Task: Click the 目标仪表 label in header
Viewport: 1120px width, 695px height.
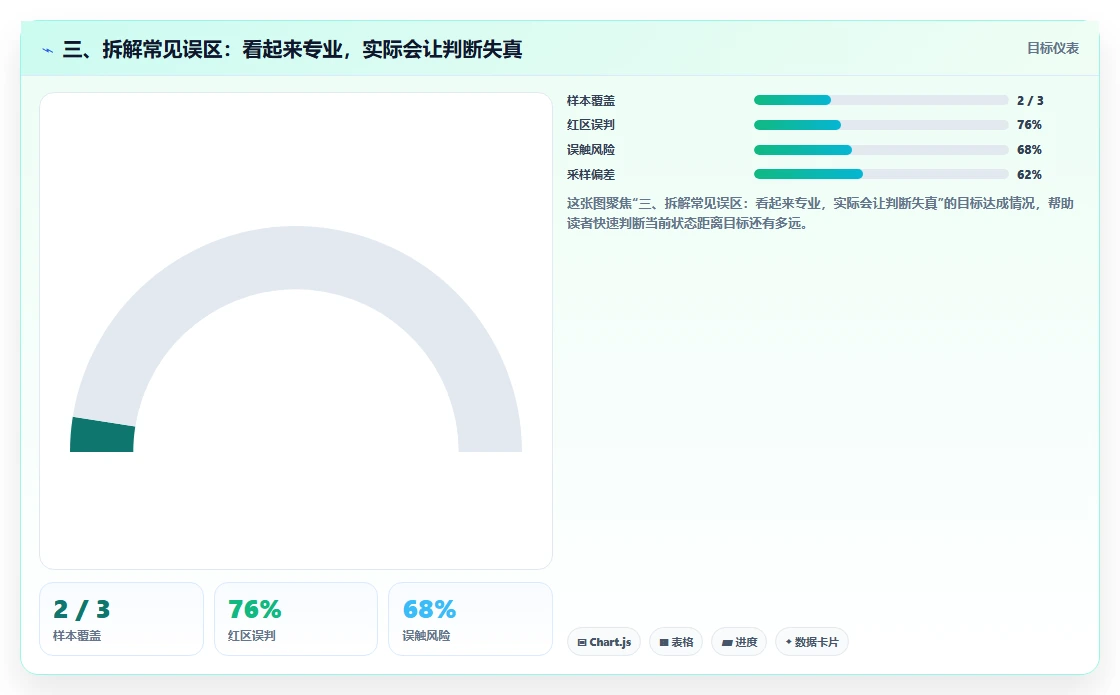Action: [x=1053, y=48]
